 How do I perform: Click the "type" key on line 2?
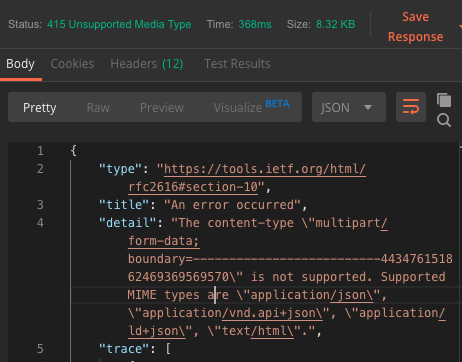pos(120,169)
